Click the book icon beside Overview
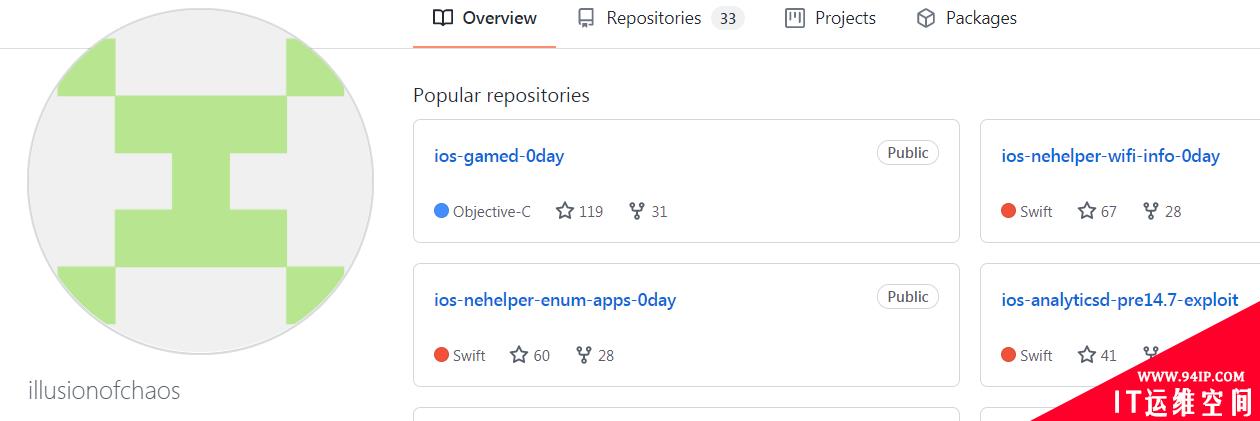The width and height of the screenshot is (1260, 421). pyautogui.click(x=443, y=18)
